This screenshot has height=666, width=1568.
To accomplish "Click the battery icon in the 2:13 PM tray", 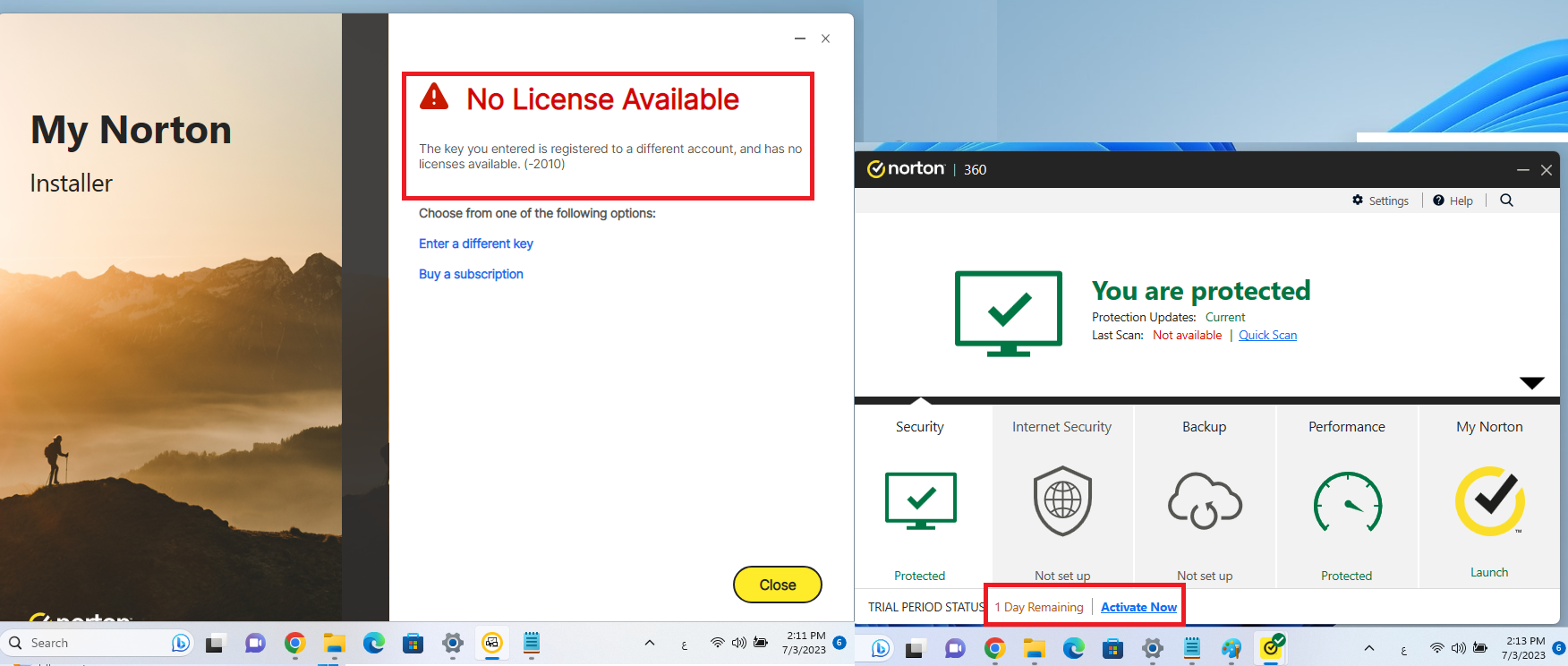I will pos(1480,648).
